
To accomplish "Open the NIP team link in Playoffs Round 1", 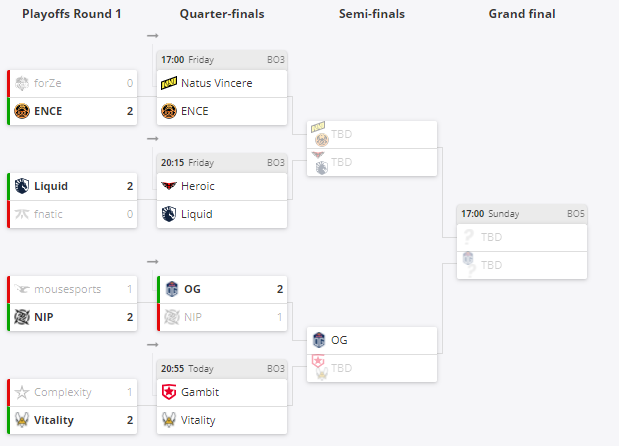I will pos(45,317).
